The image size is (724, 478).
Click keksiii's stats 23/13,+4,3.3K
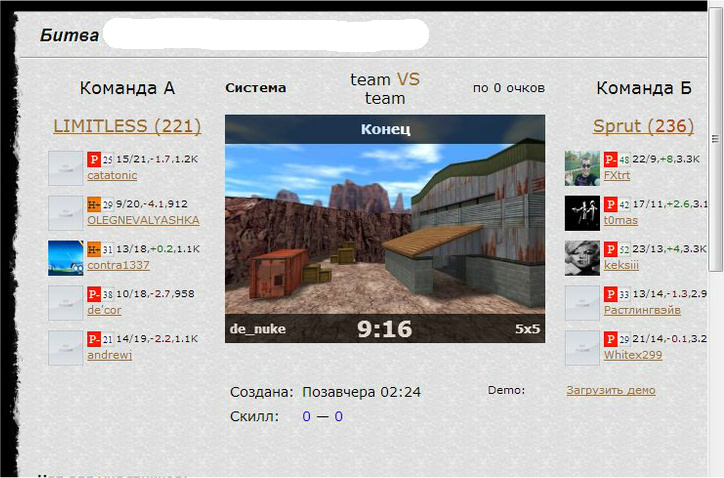coord(669,249)
